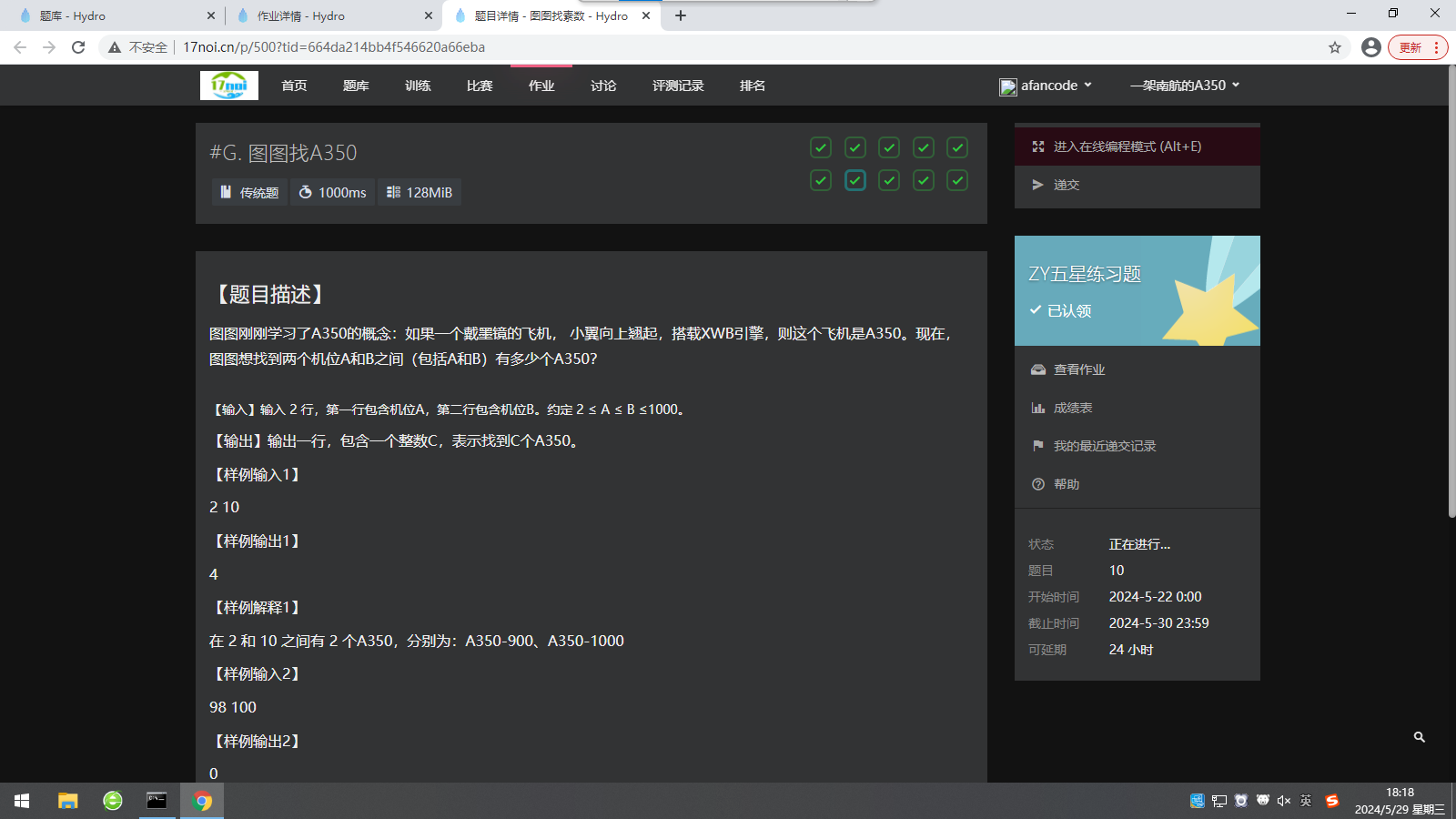The width and height of the screenshot is (1456, 819).
Task: Click the second checkmark in the top row
Action: point(855,147)
